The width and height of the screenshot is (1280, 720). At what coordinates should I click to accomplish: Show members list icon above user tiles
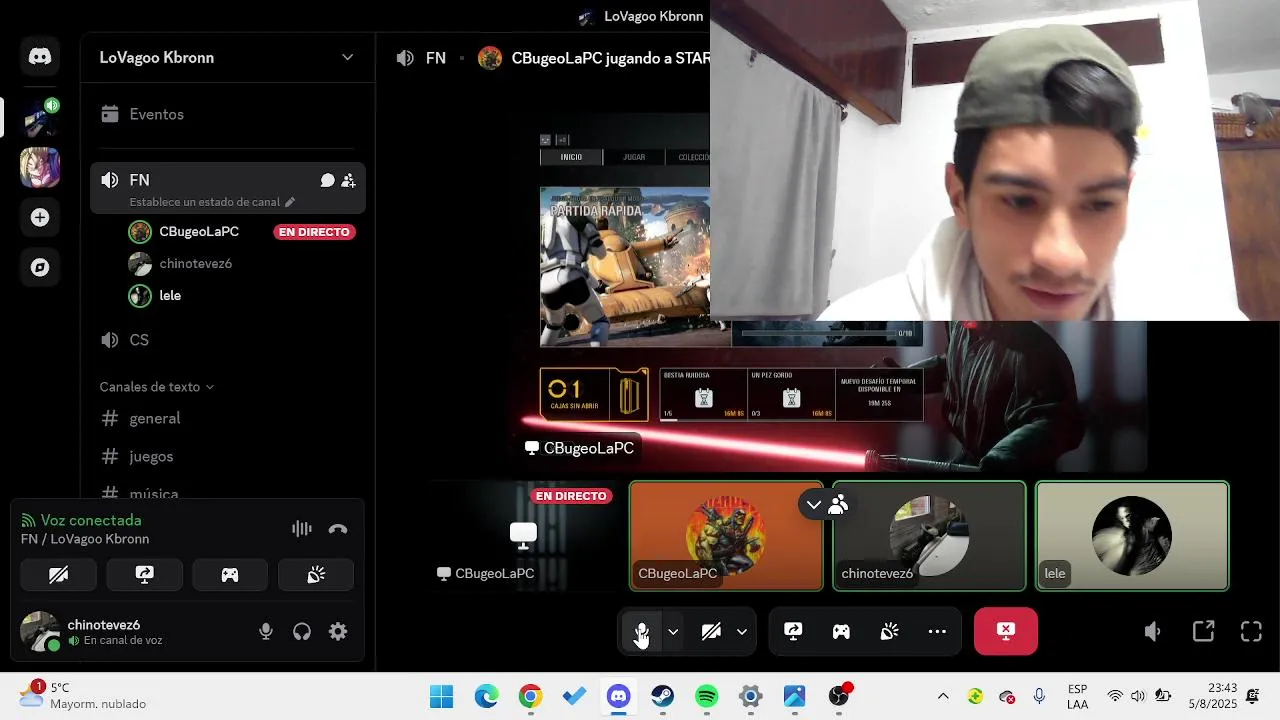pos(838,505)
